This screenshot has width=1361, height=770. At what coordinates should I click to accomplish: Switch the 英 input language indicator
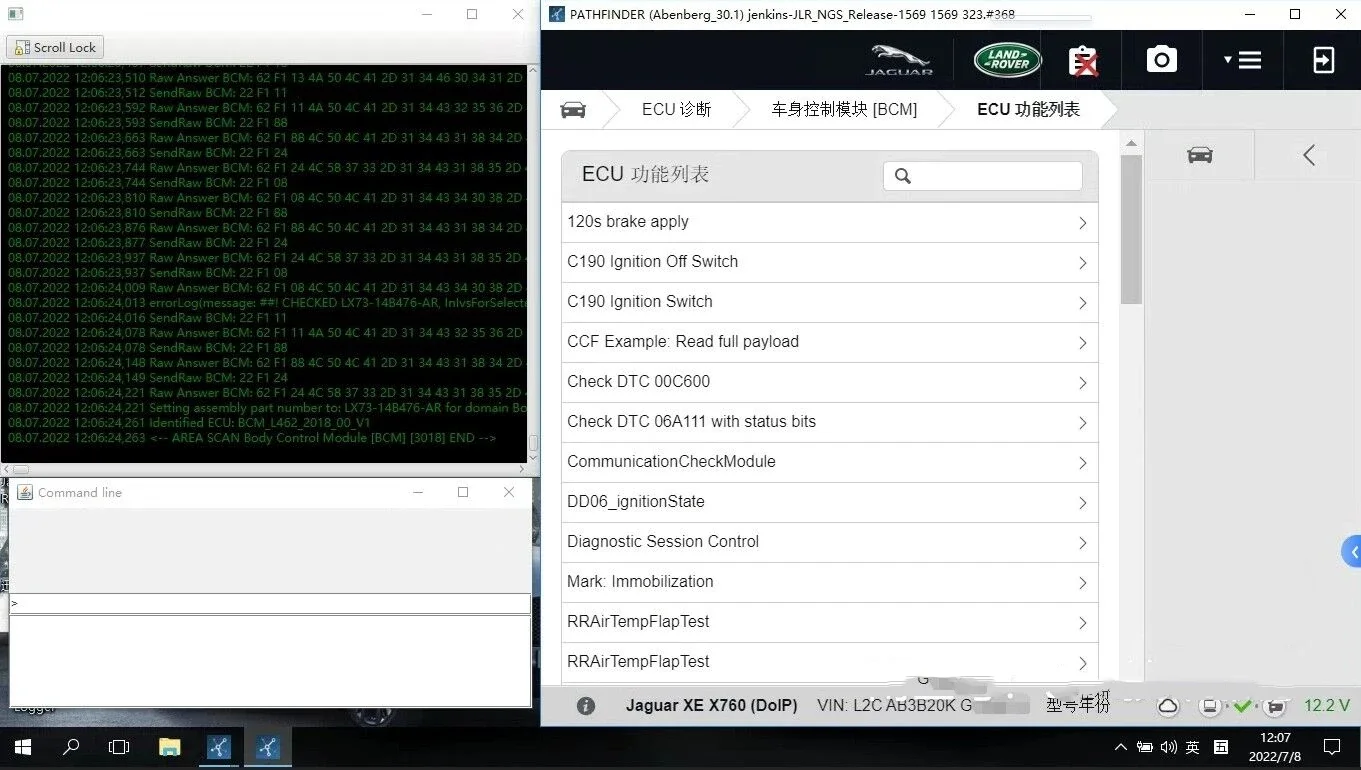point(1192,747)
